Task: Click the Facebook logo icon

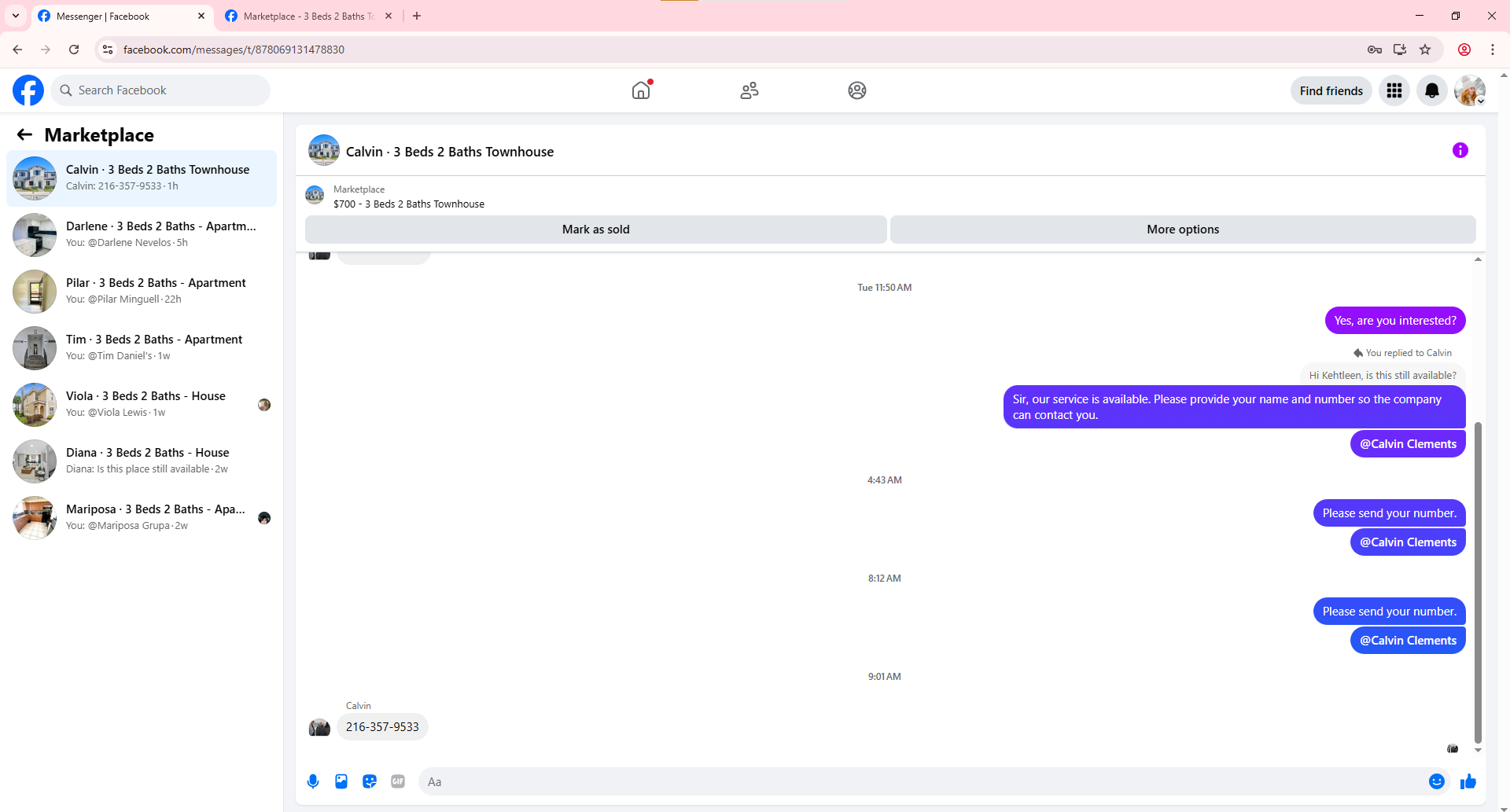Action: coord(28,90)
